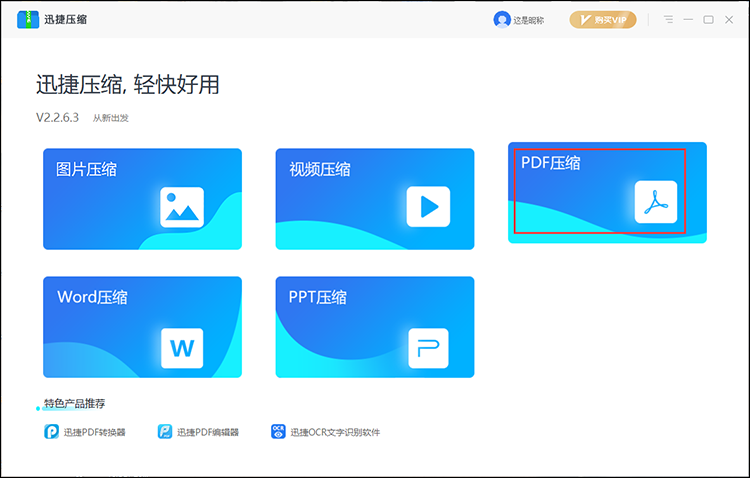Open the 视频压缩 video compression card
This screenshot has height=478, width=750.
pyautogui.click(x=375, y=199)
